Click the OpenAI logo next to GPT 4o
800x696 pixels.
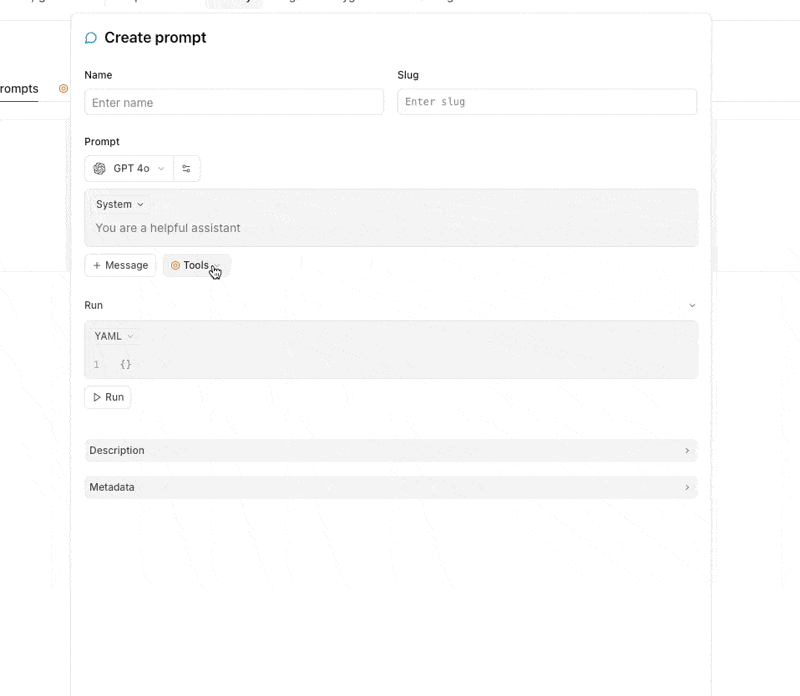pos(99,168)
